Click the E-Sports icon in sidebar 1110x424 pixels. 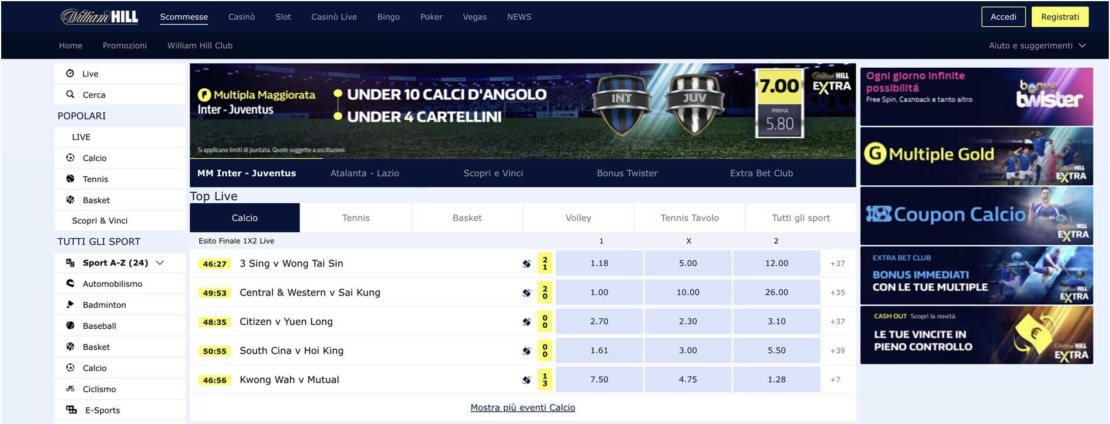pos(70,410)
